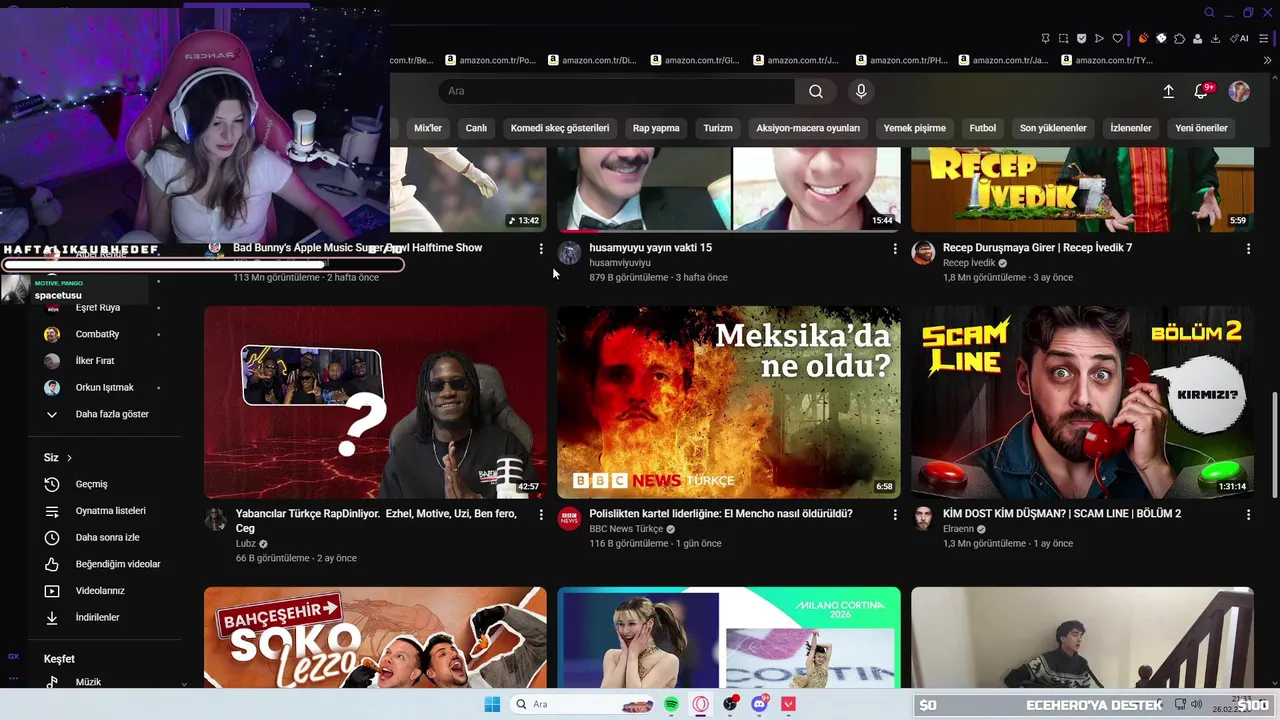This screenshot has height=720, width=1280.
Task: Select the Yeni öneriler chip
Action: click(x=1201, y=128)
